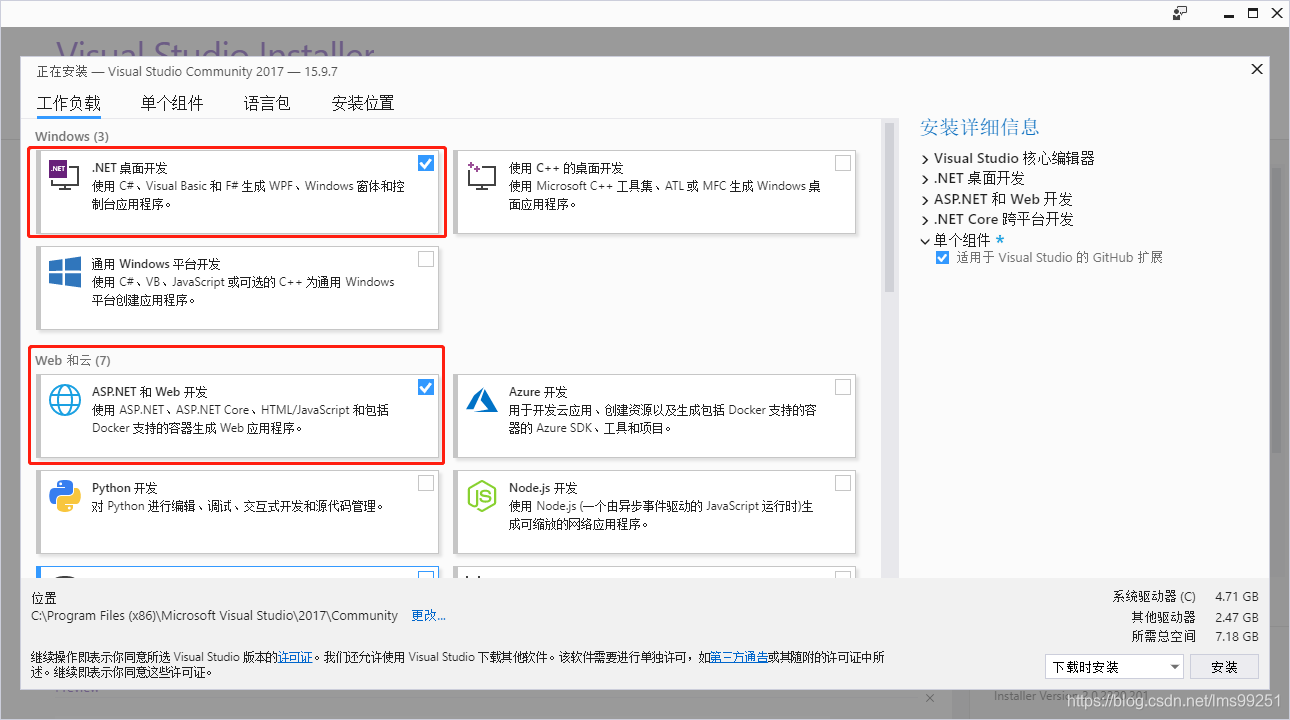Click the 系统驱动器 (C) 4.71 GB value
1290x720 pixels.
(x=1237, y=597)
